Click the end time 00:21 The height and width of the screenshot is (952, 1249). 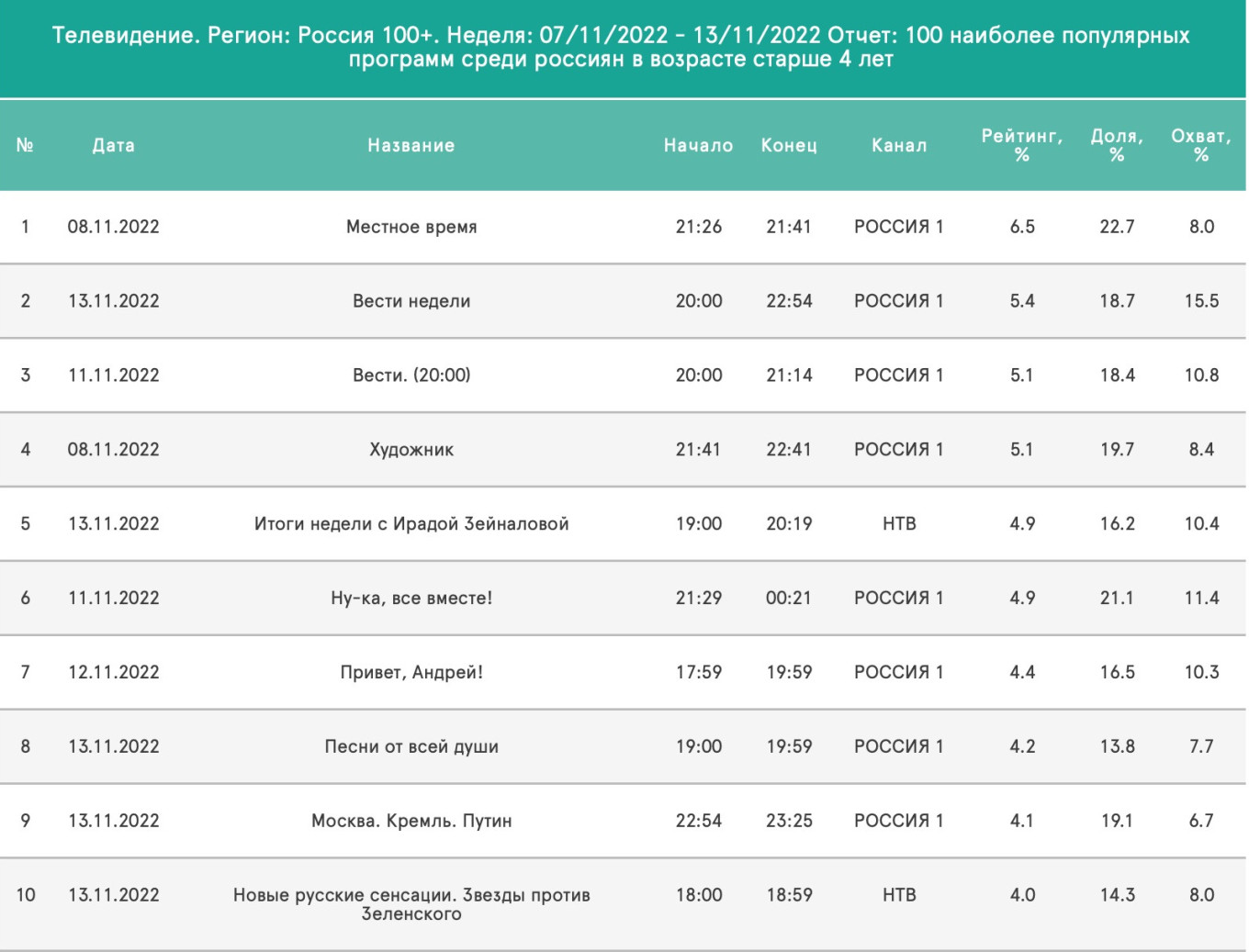(789, 599)
